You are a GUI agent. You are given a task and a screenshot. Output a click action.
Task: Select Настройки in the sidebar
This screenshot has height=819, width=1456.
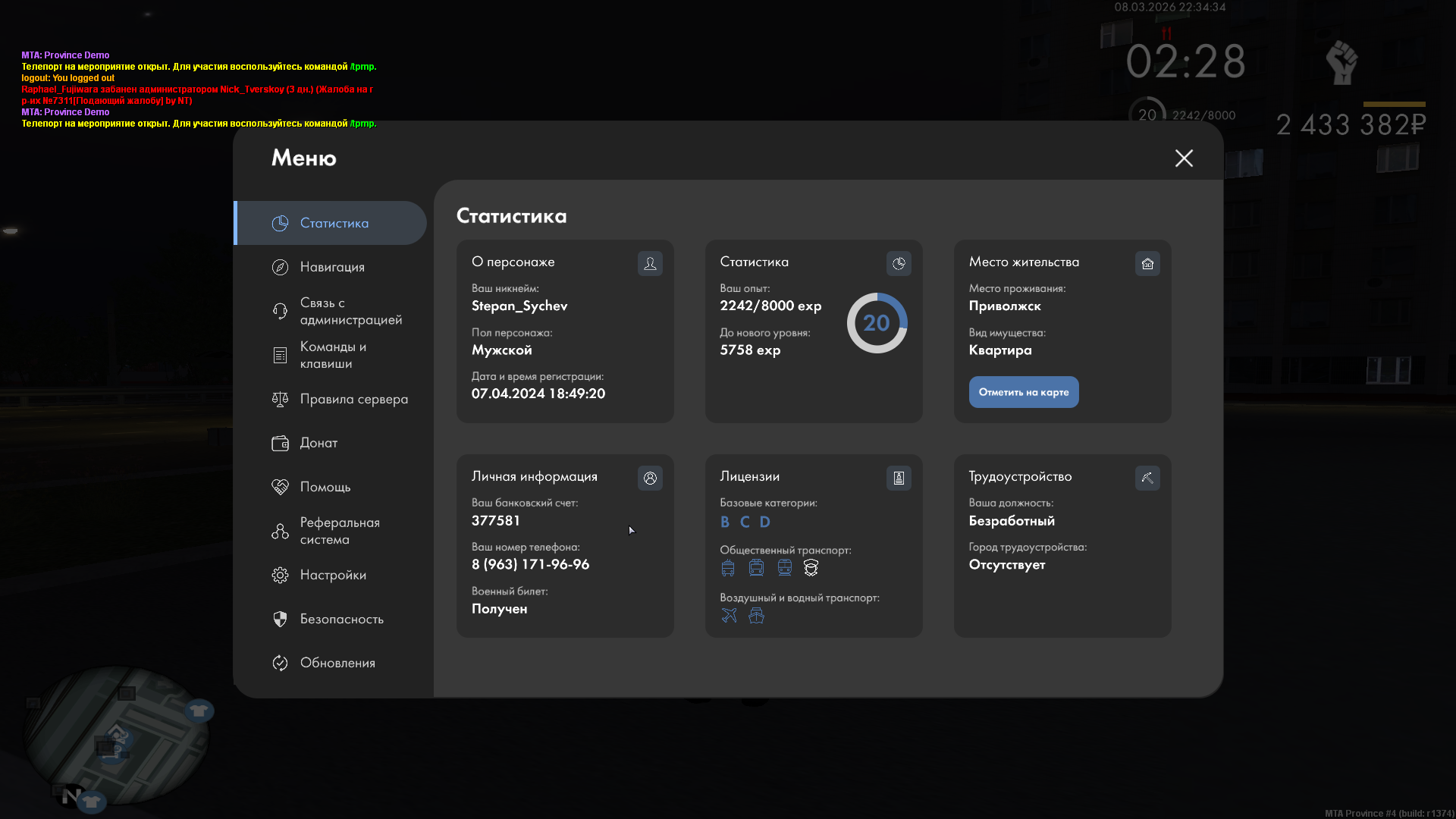click(x=333, y=575)
